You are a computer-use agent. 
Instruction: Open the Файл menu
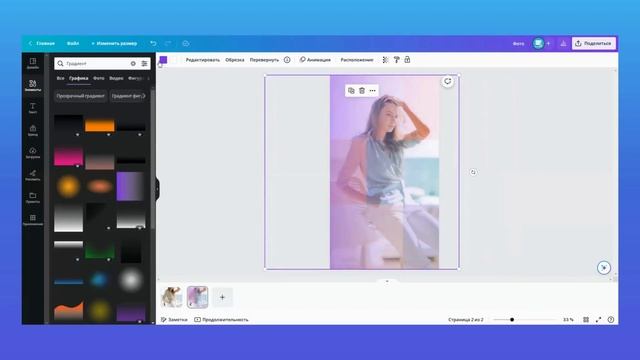(73, 43)
